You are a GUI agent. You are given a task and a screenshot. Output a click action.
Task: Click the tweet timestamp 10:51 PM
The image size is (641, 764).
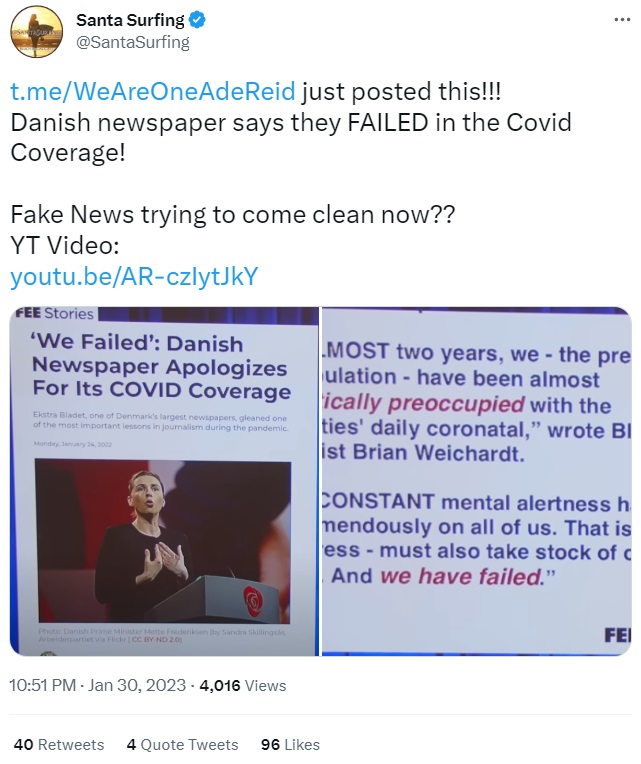[42, 685]
